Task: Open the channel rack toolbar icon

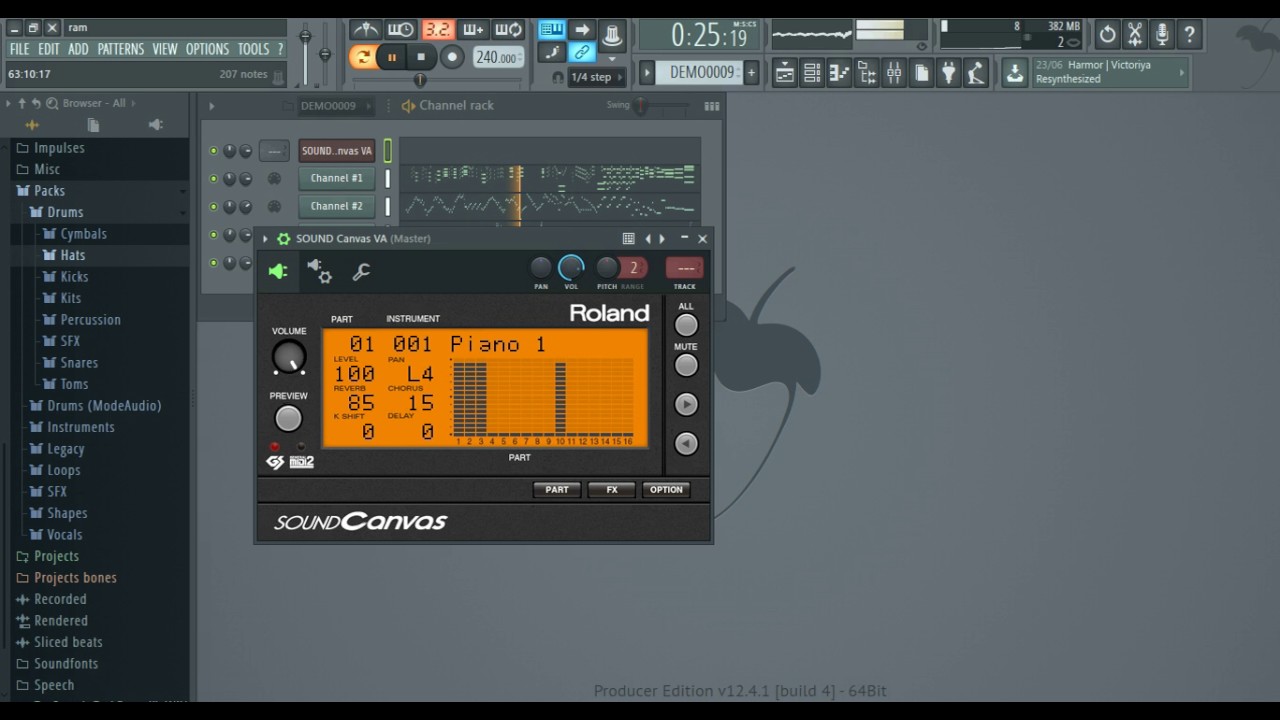Action: pos(812,73)
